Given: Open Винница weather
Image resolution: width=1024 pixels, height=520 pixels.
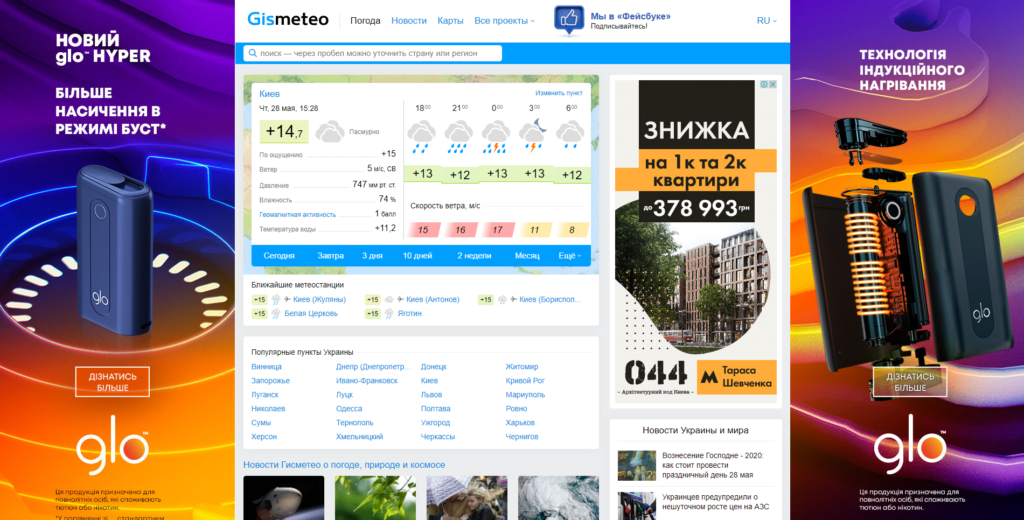Looking at the screenshot, I should (x=266, y=366).
